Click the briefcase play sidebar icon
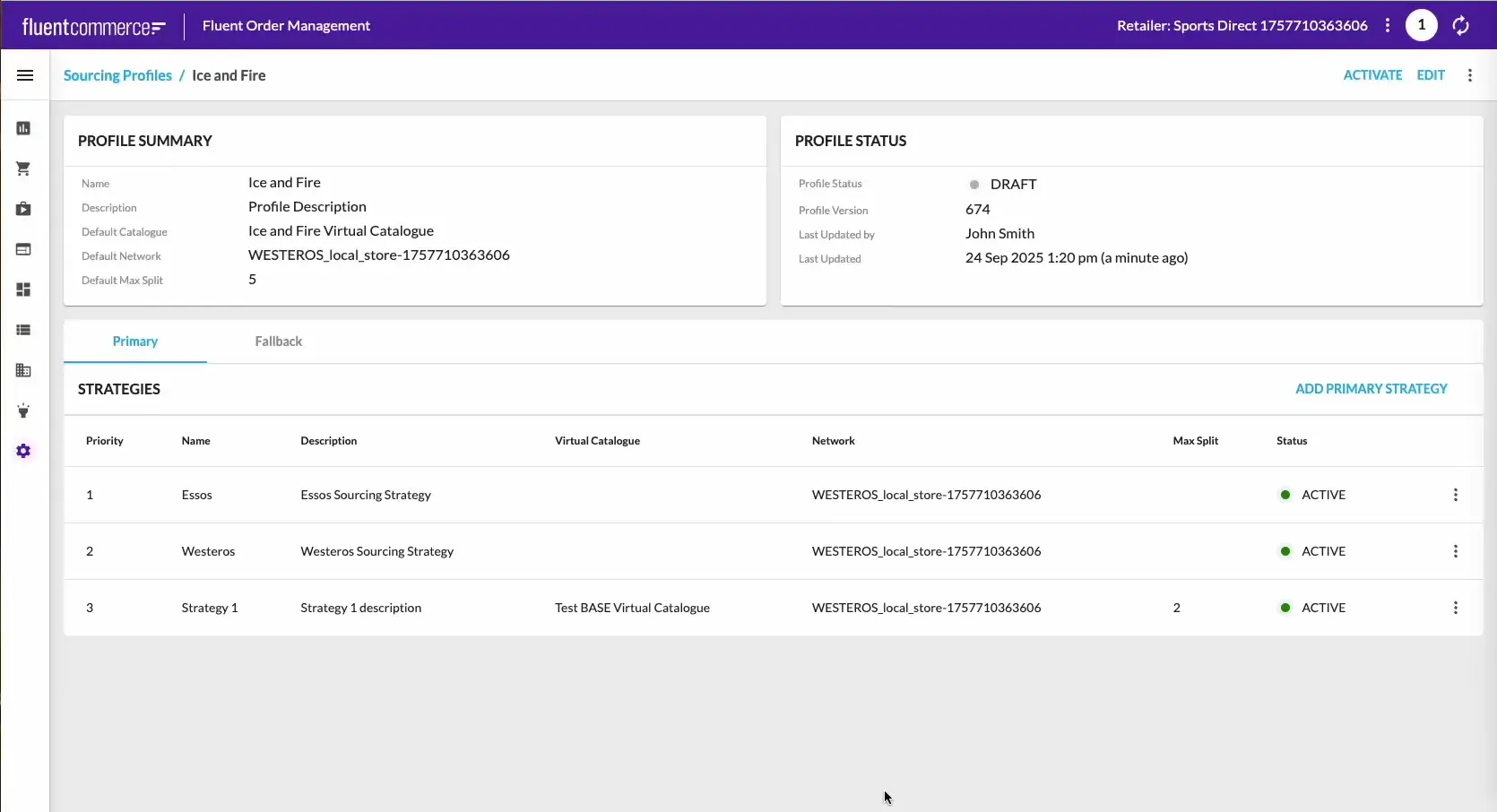The height and width of the screenshot is (812, 1497). [x=24, y=209]
